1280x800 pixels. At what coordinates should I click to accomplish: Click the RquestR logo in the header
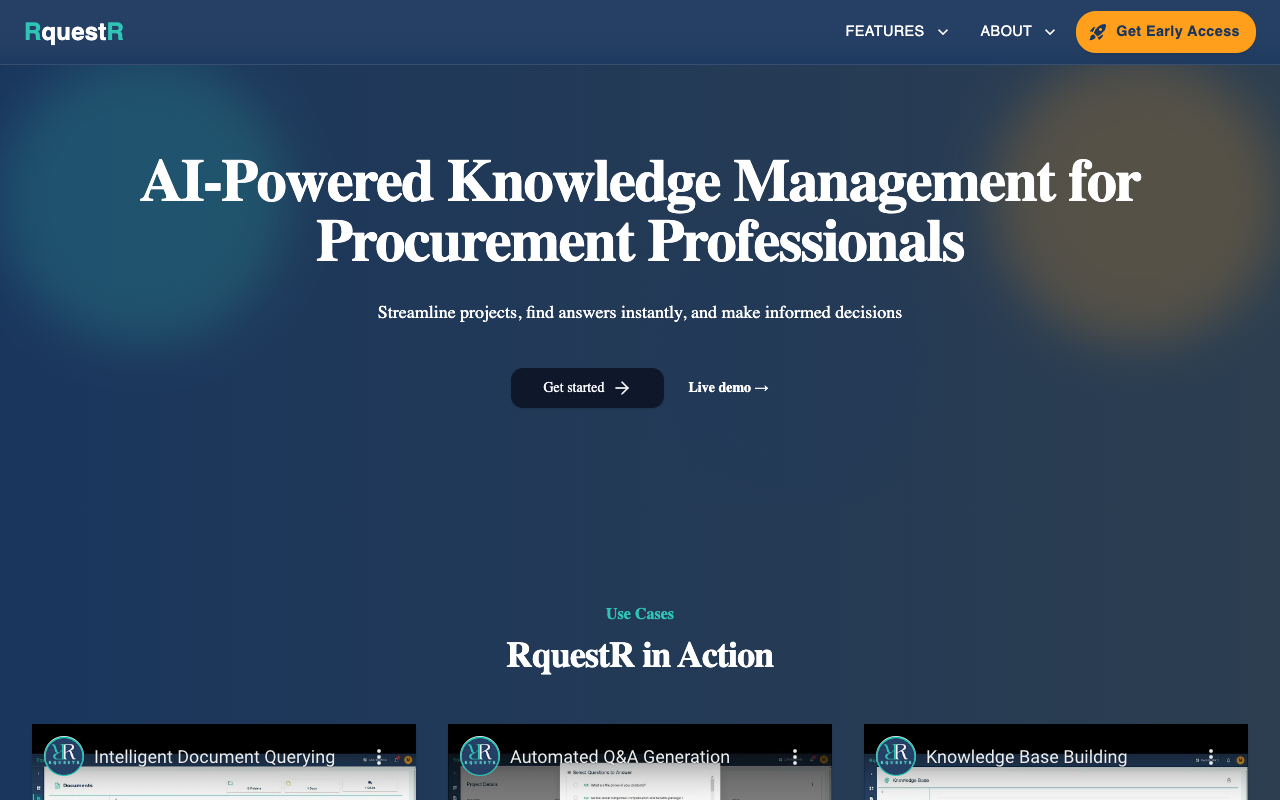[x=74, y=32]
